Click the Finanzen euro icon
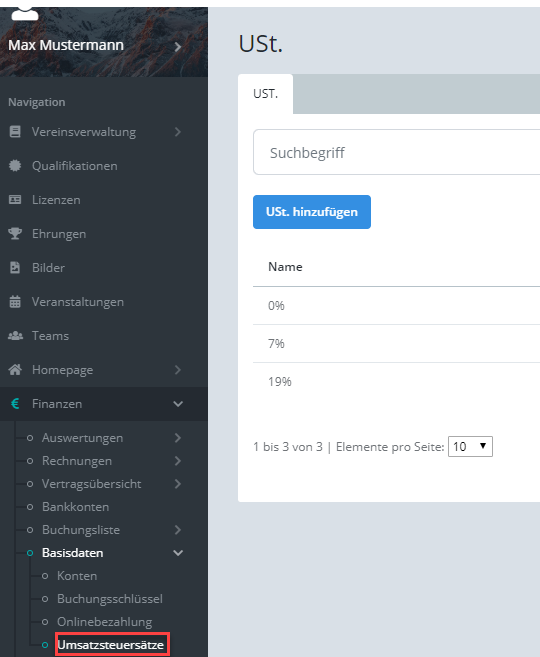 click(x=15, y=404)
